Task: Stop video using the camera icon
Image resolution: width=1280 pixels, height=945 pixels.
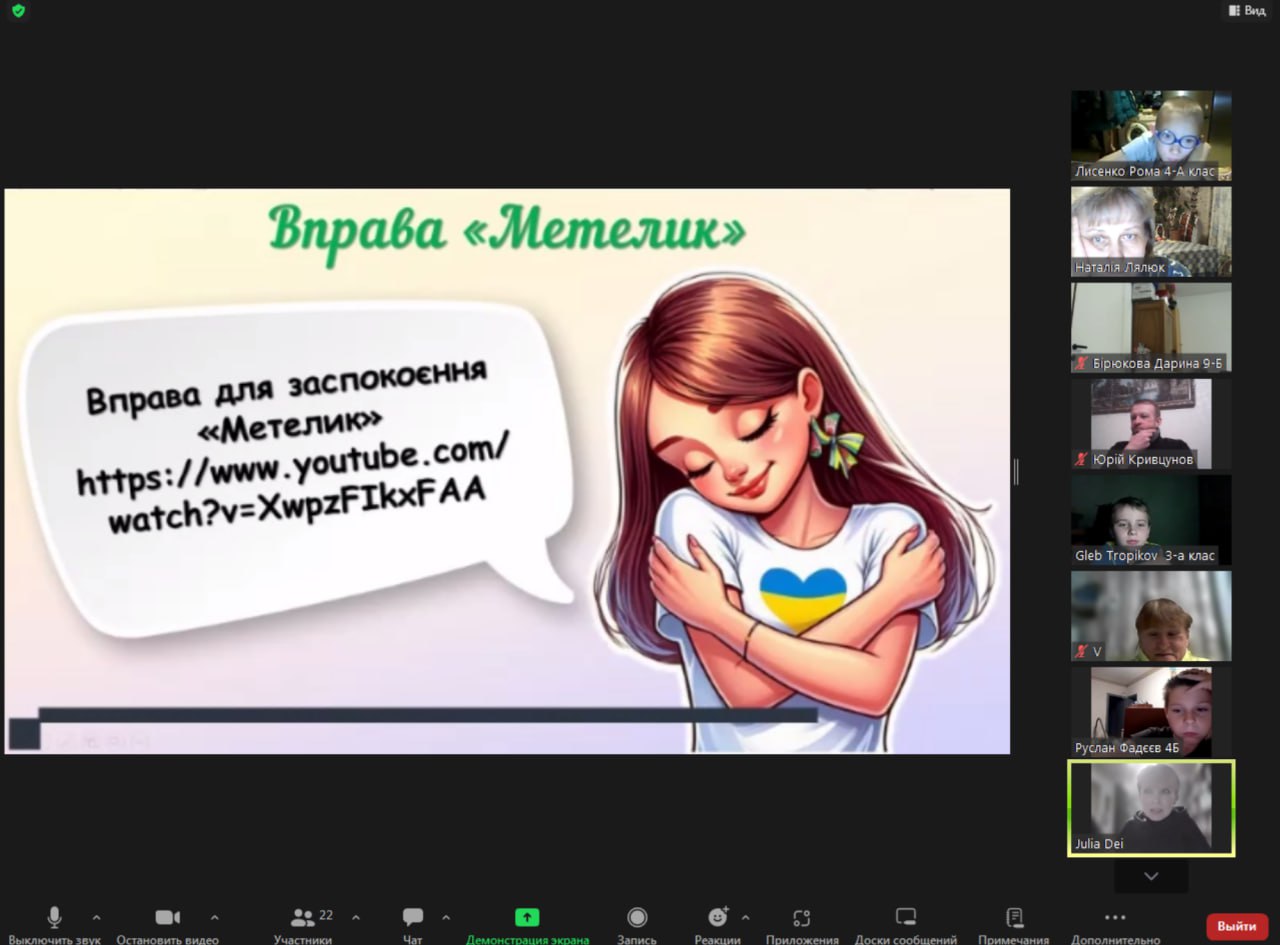Action: click(167, 917)
